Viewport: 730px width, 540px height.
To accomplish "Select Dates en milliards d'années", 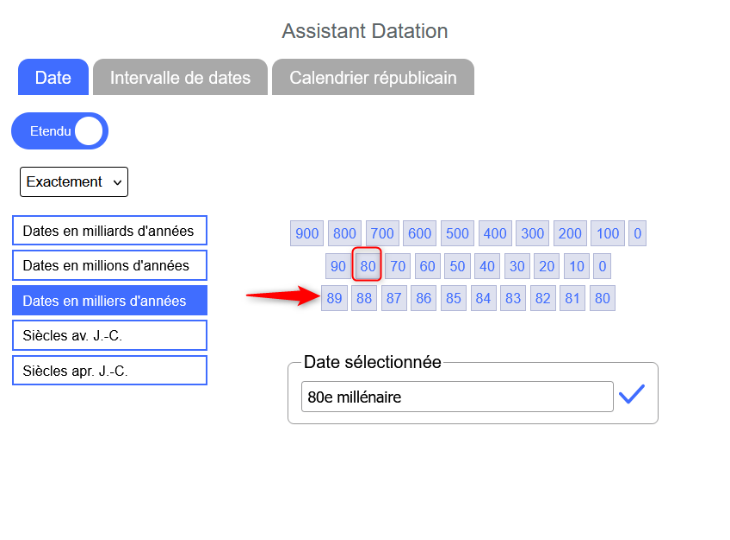I will click(109, 231).
